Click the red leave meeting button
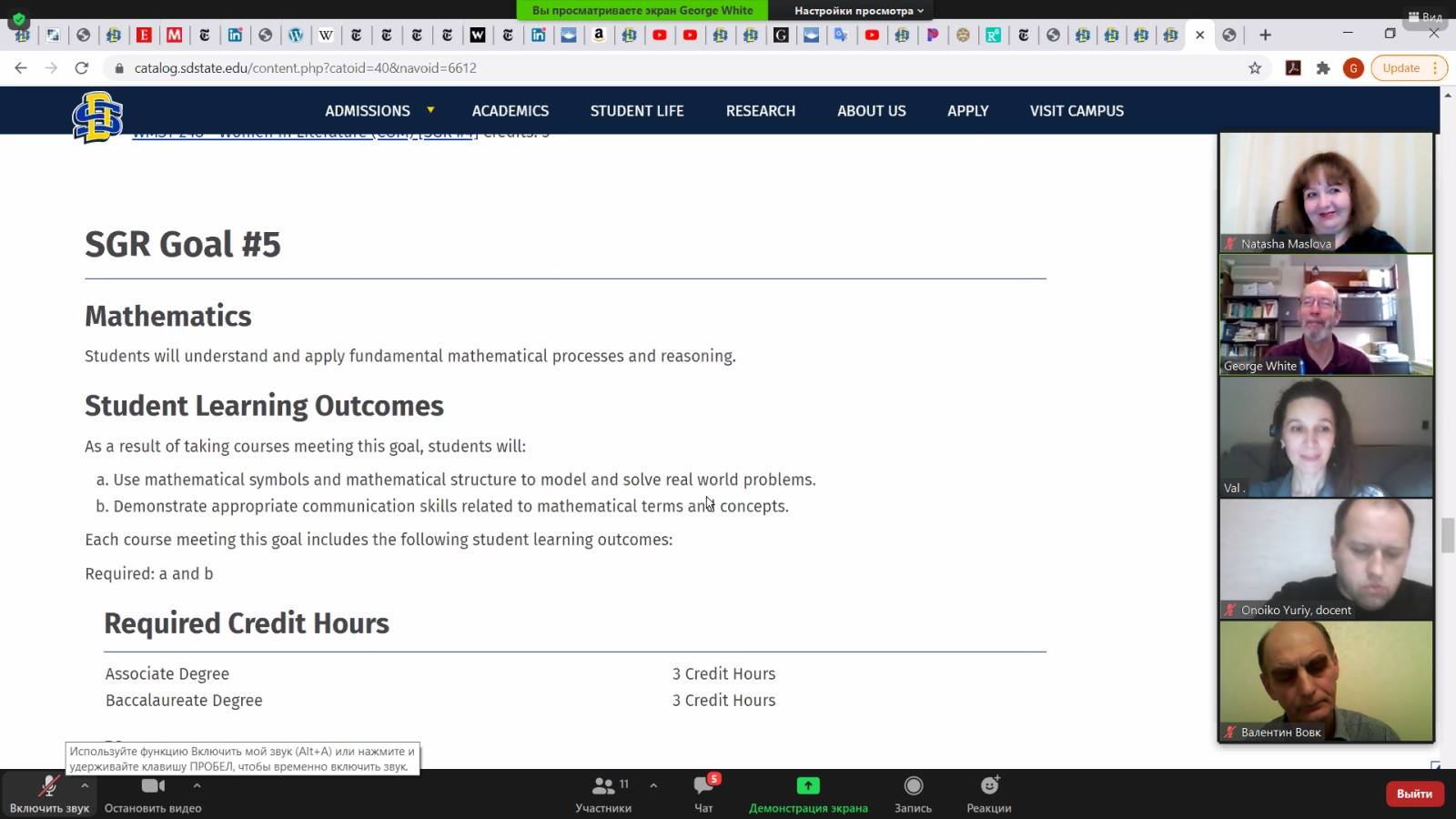The width and height of the screenshot is (1456, 819). tap(1413, 794)
